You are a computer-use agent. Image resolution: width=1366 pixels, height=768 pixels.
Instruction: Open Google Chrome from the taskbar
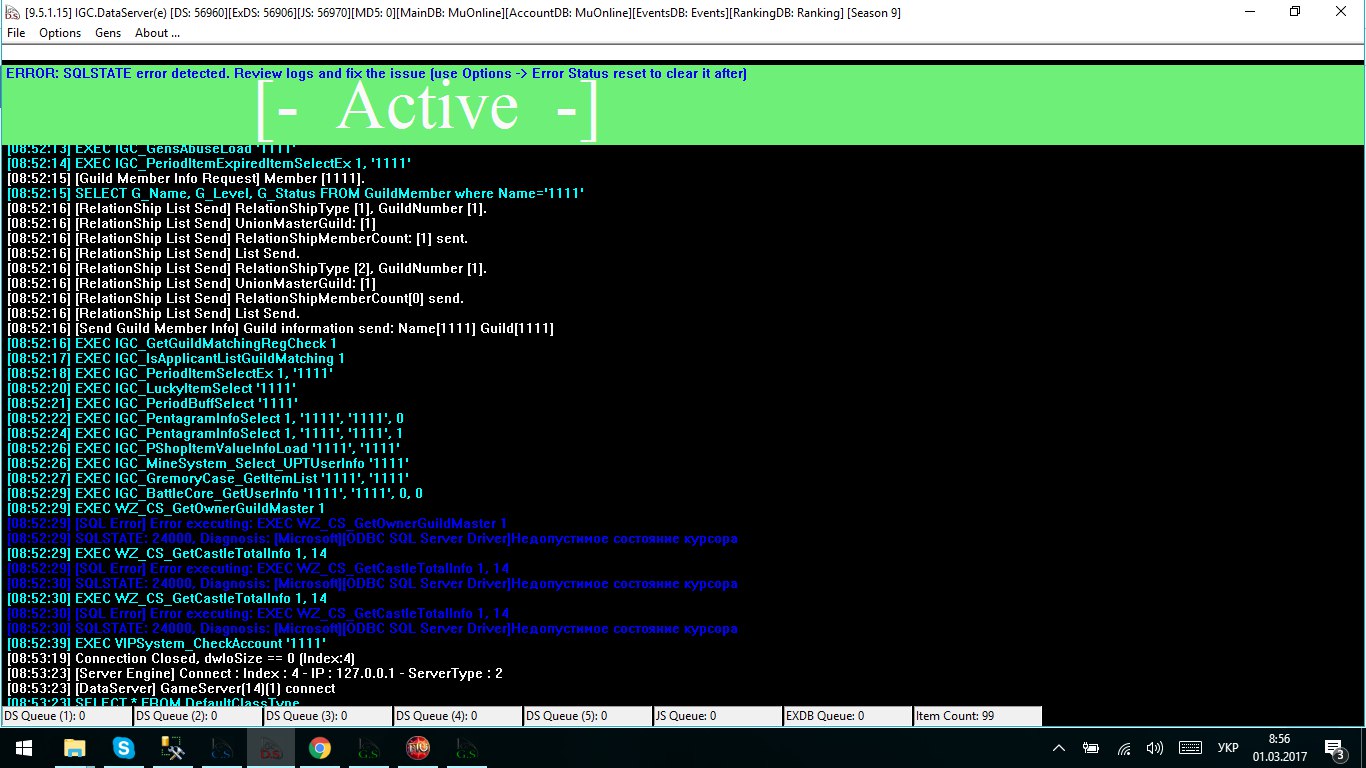320,747
